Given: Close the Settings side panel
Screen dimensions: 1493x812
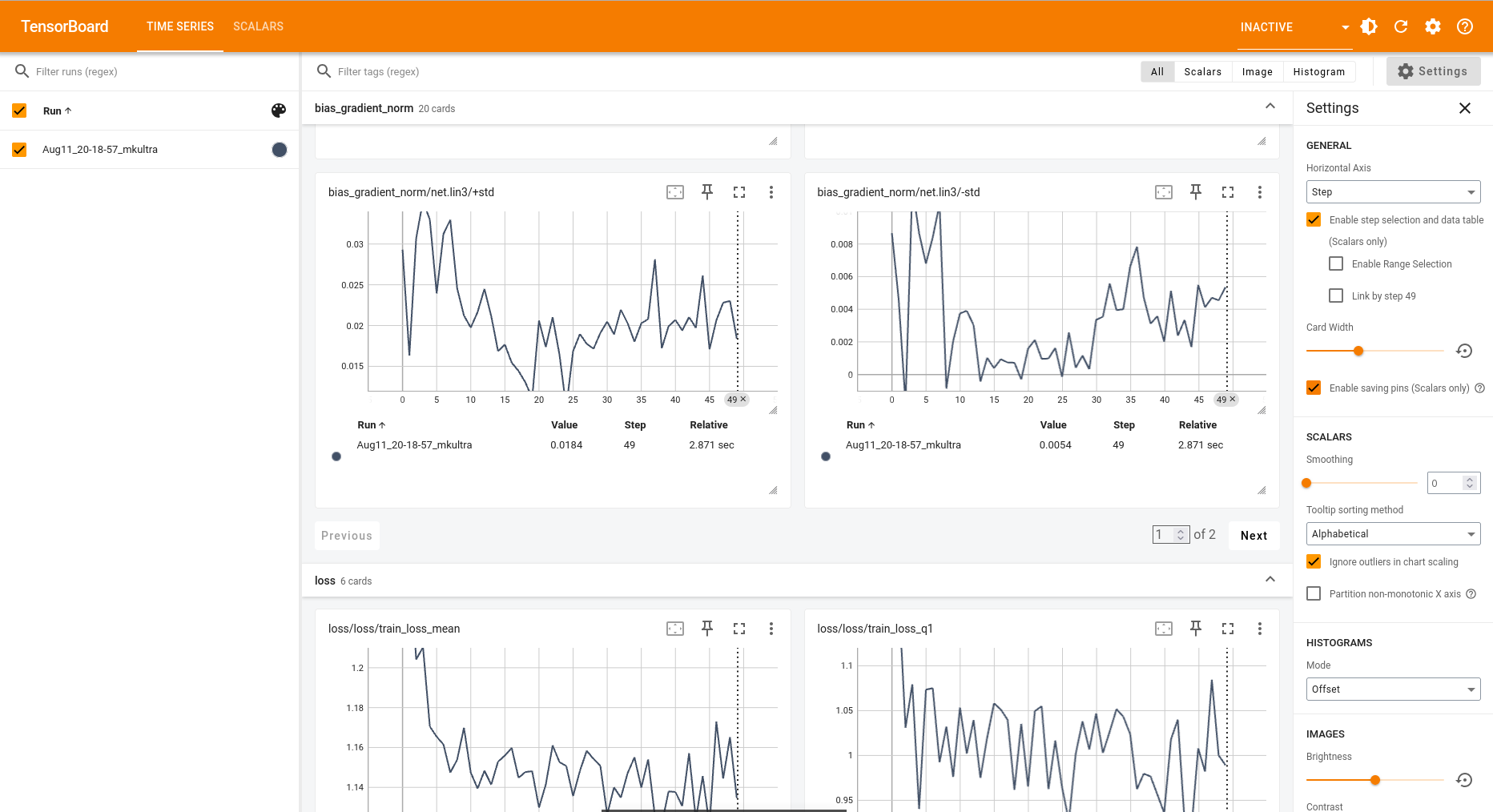Looking at the screenshot, I should (x=1465, y=108).
